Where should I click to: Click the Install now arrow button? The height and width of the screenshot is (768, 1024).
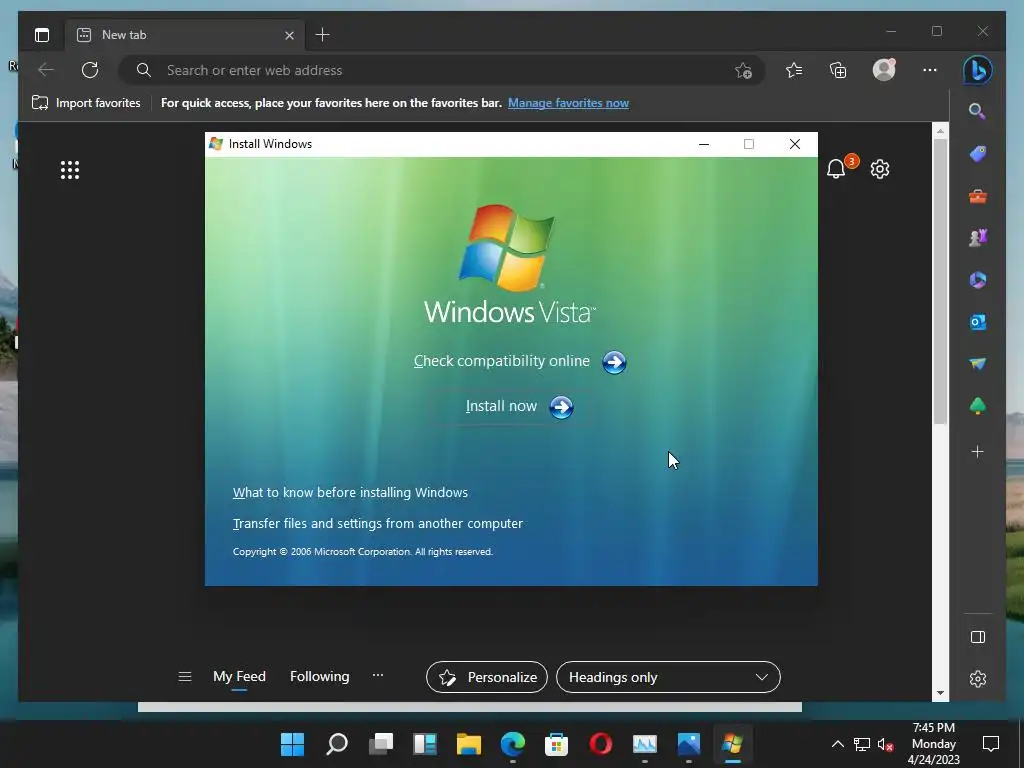561,408
